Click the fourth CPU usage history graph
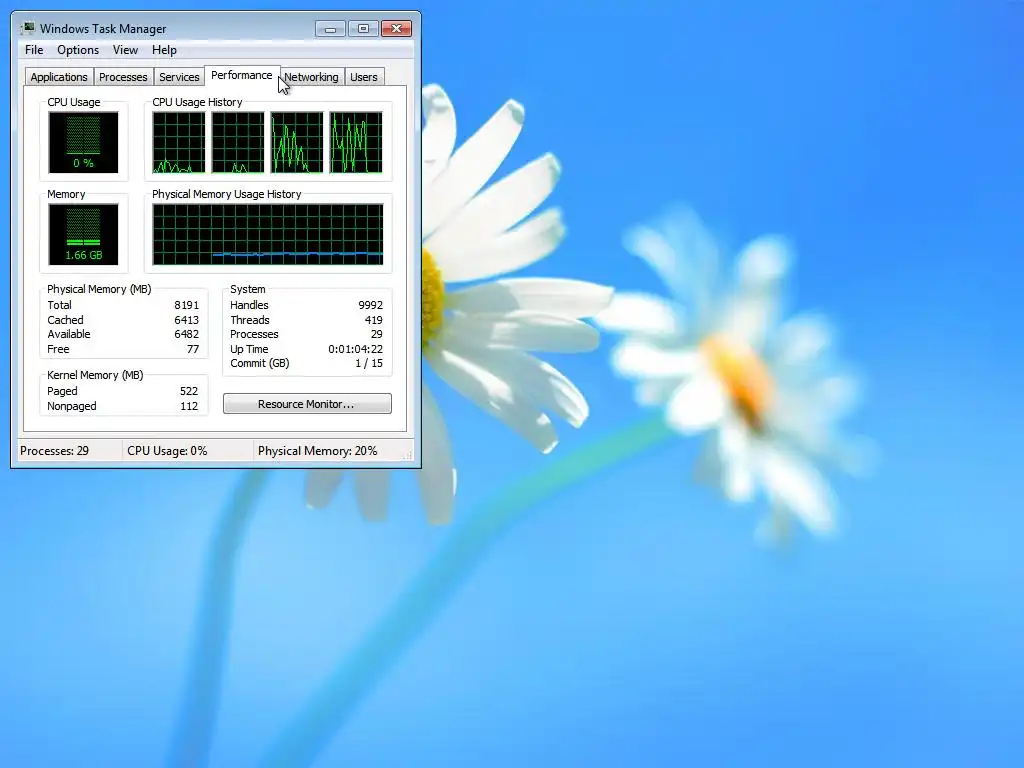1024x768 pixels. pyautogui.click(x=356, y=142)
